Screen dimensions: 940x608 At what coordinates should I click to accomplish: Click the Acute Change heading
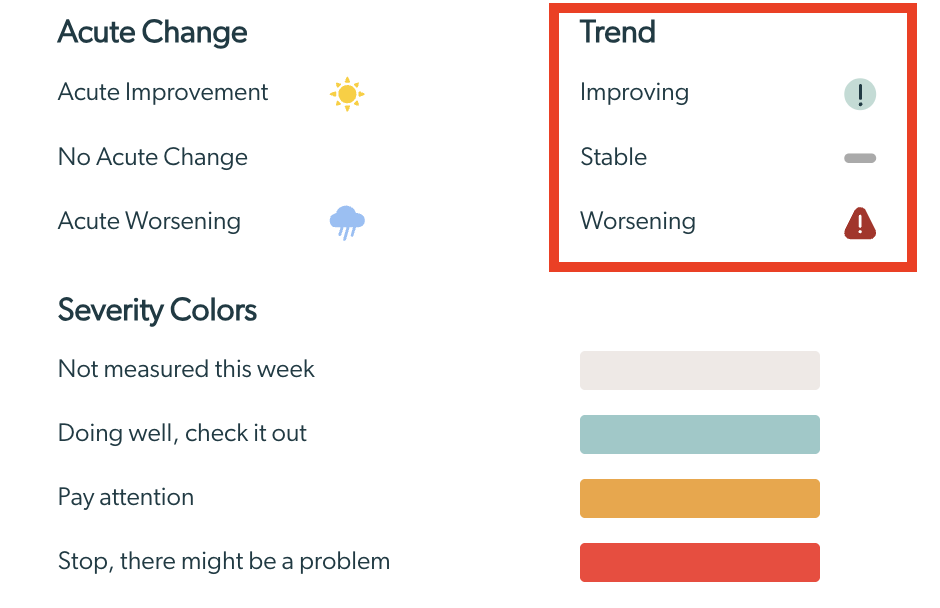coord(152,32)
